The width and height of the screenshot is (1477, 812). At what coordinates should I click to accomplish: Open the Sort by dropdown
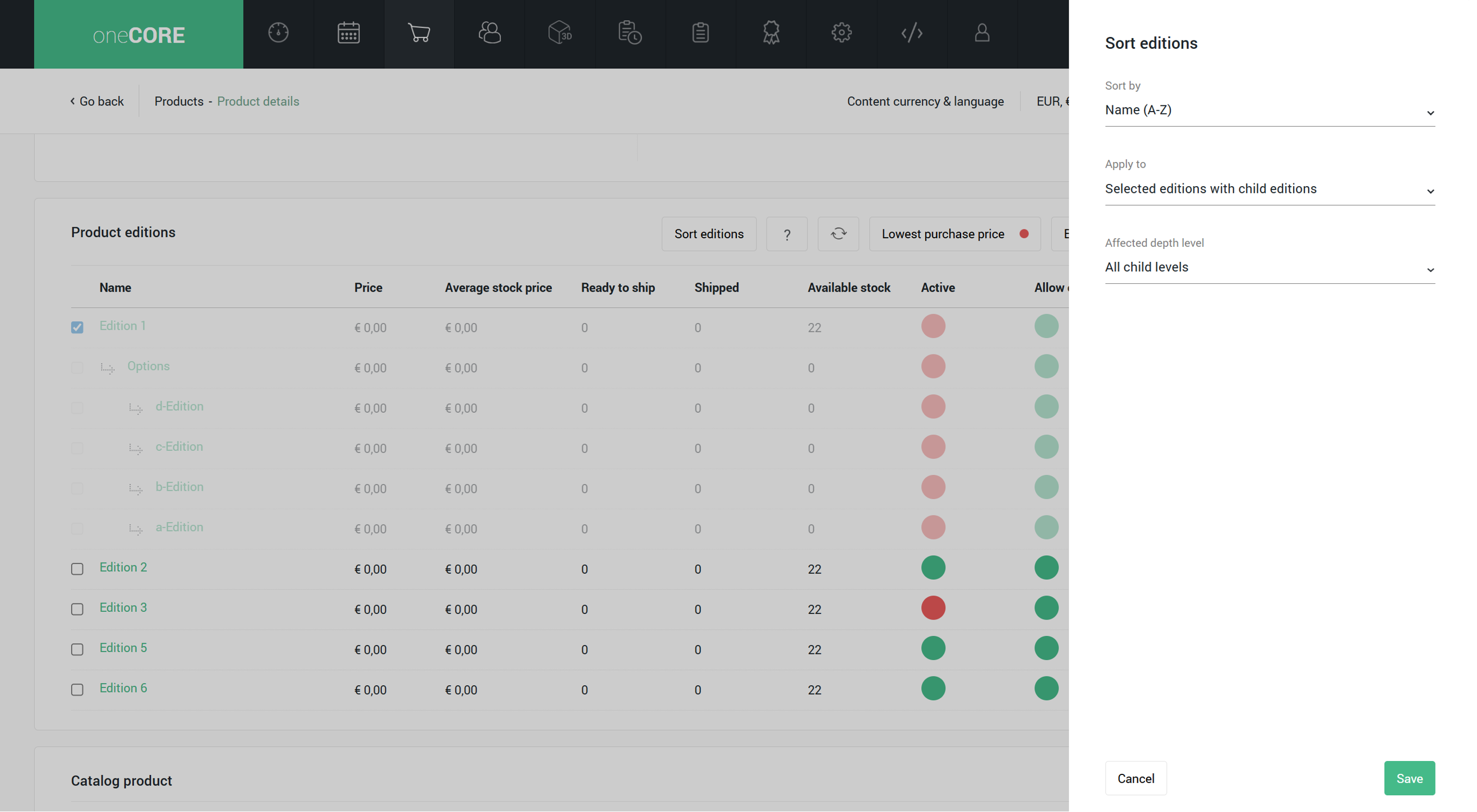1270,110
